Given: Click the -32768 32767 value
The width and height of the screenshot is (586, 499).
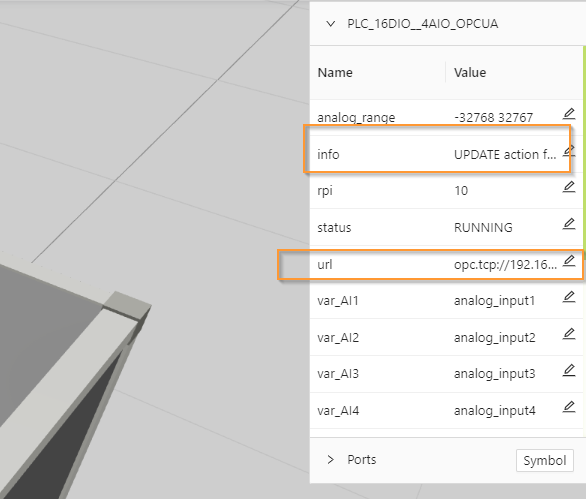Looking at the screenshot, I should pyautogui.click(x=493, y=118).
